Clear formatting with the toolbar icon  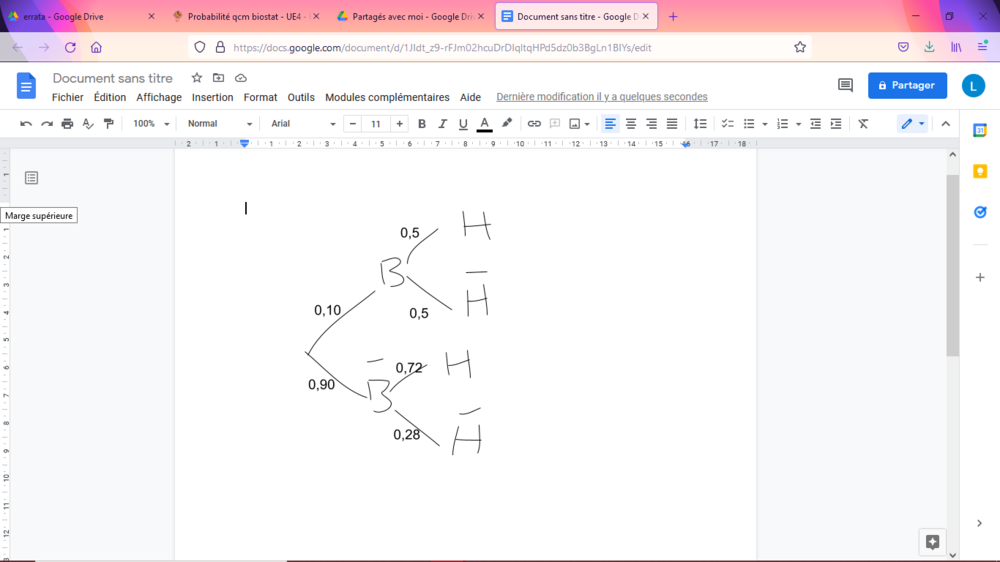coord(863,124)
